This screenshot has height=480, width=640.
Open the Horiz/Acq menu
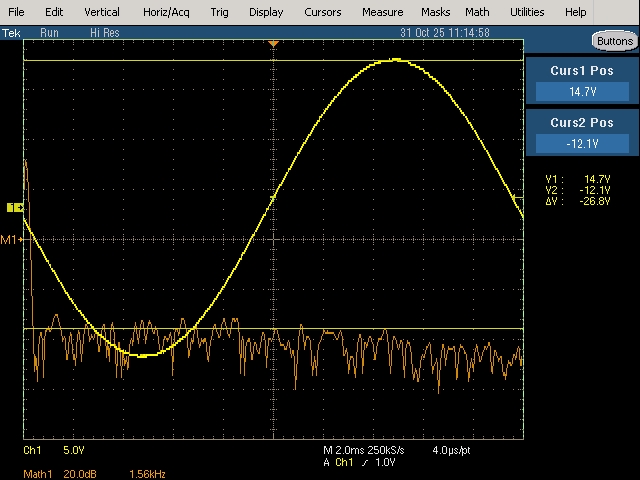click(166, 12)
